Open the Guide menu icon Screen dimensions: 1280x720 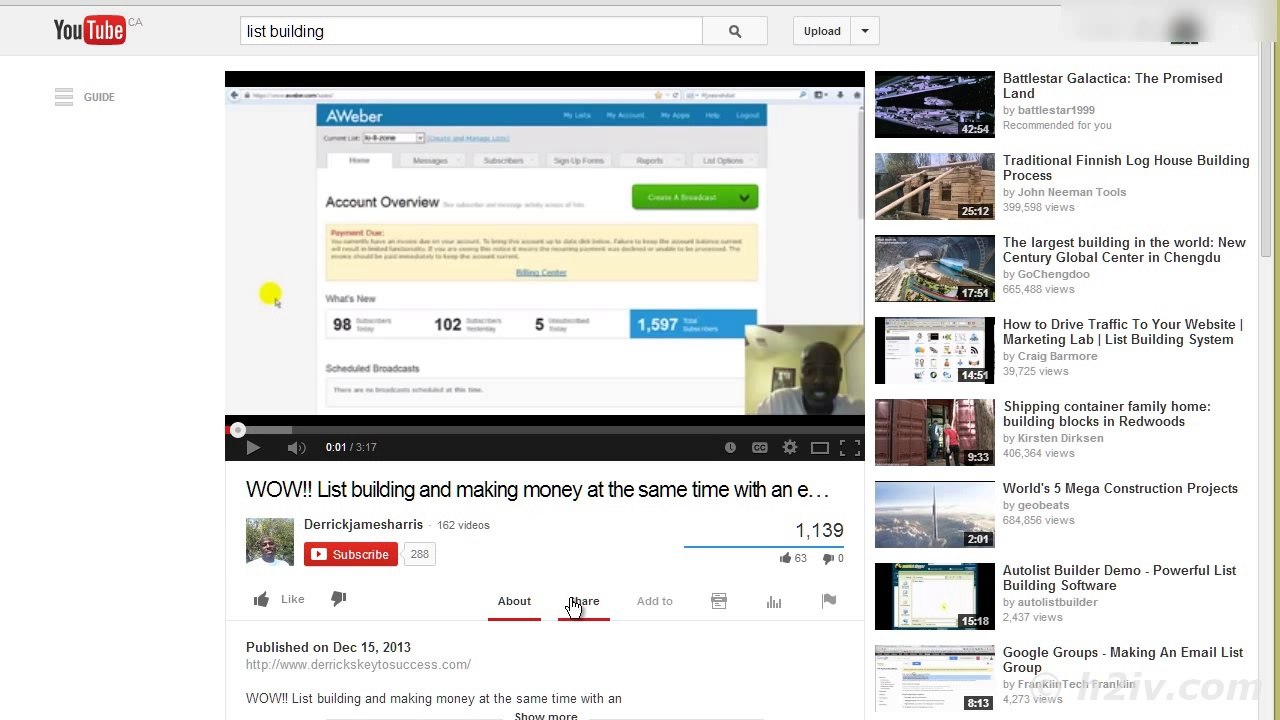pyautogui.click(x=64, y=97)
